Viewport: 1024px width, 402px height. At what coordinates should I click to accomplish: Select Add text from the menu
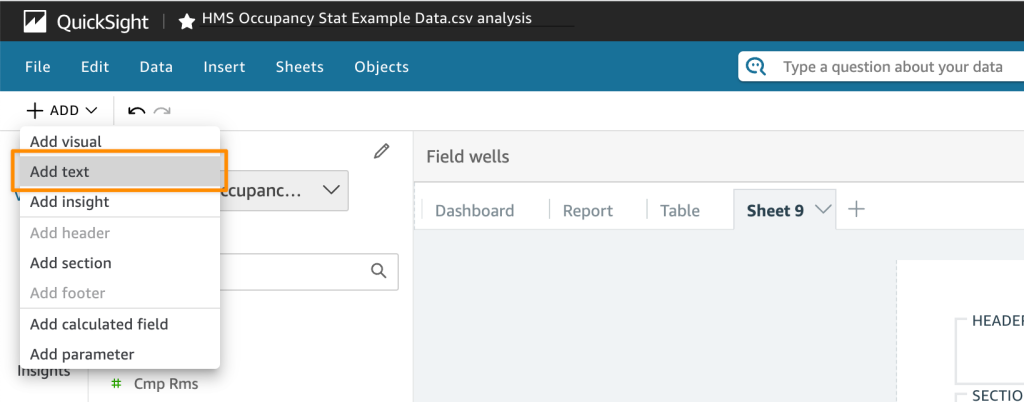[x=60, y=172]
